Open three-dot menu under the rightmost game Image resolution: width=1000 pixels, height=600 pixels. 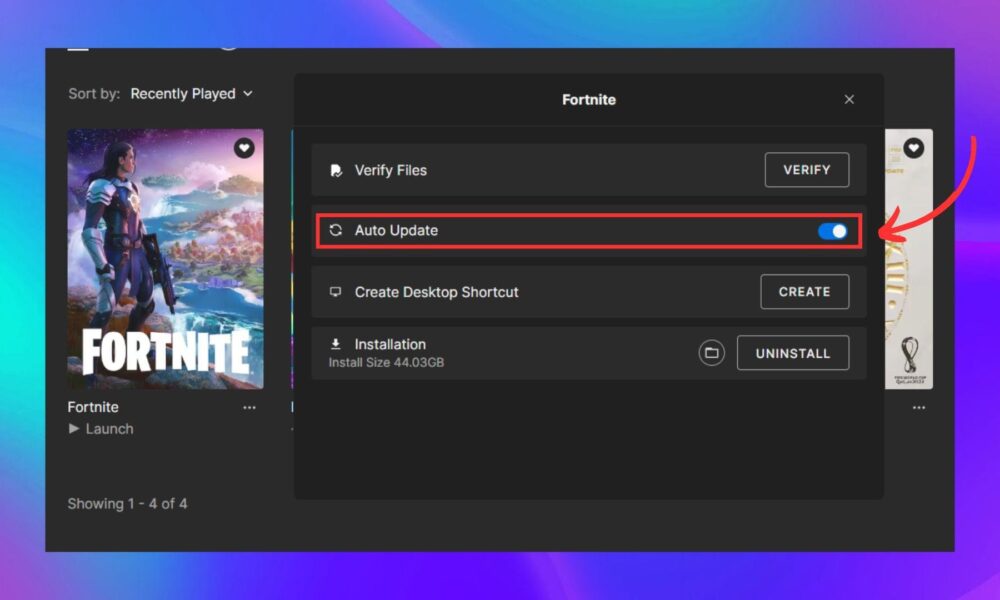coord(918,407)
